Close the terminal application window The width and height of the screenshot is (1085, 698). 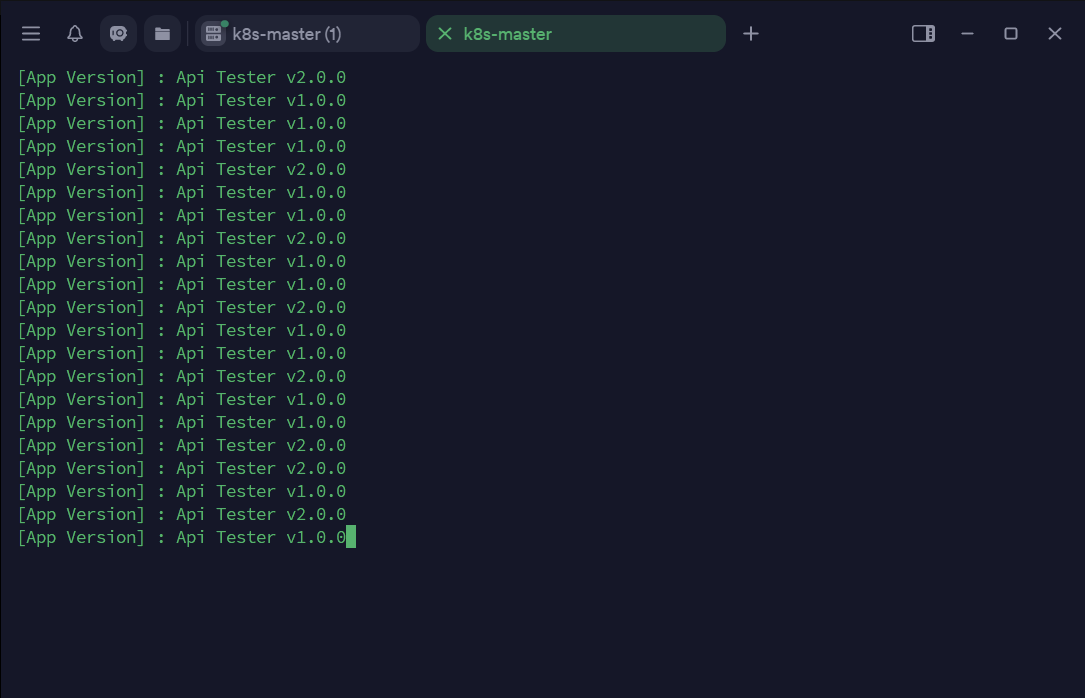(x=1054, y=34)
